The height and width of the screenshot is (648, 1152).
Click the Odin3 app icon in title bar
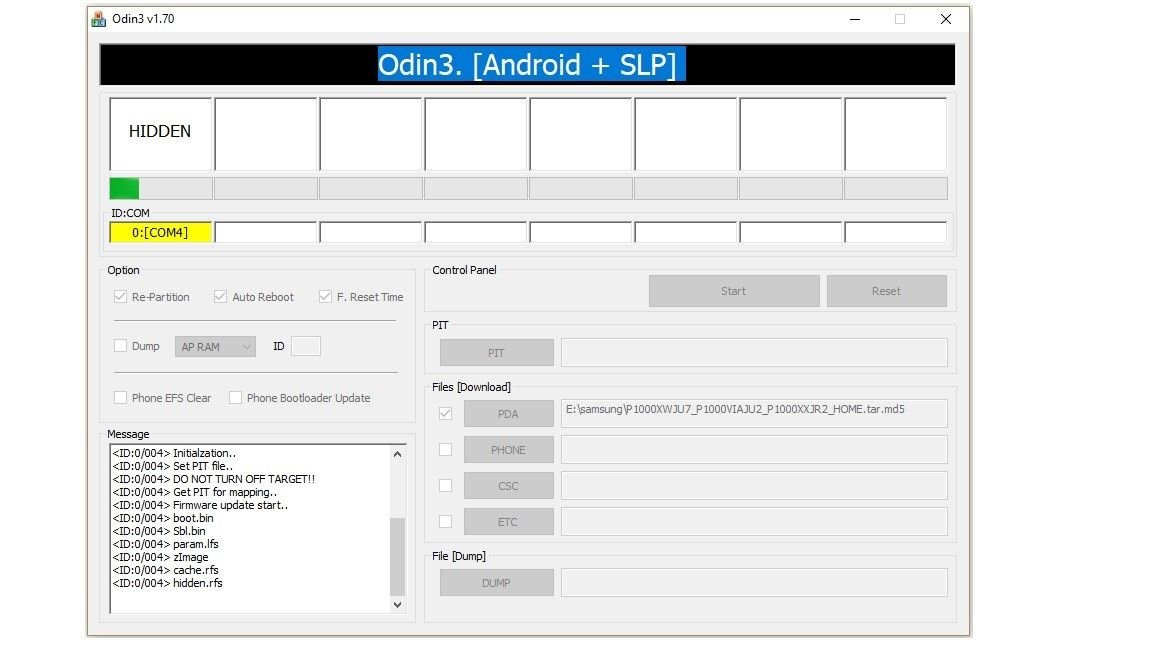[x=98, y=19]
